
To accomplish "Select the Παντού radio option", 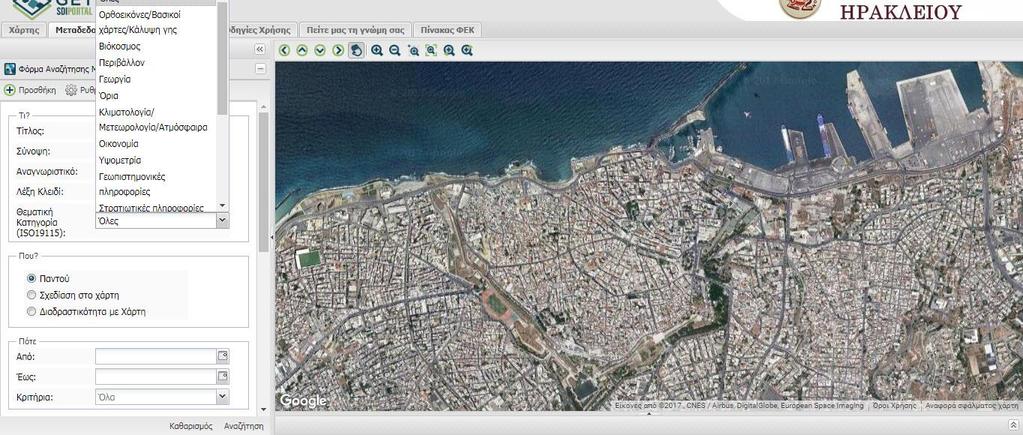I will pyautogui.click(x=31, y=278).
